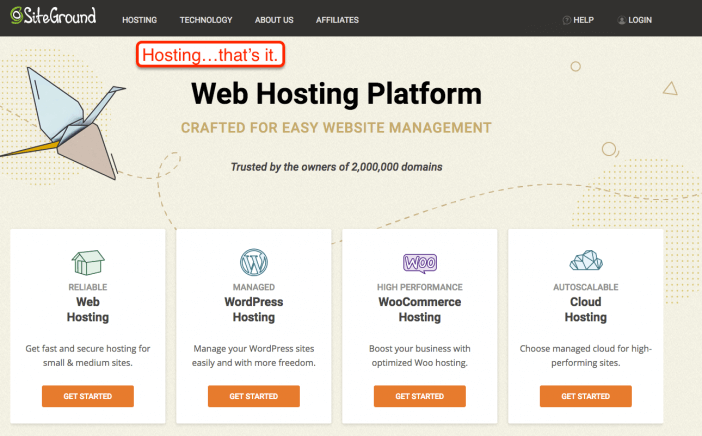702x436 pixels.
Task: Click the 'RELIABLE' label
Action: [x=88, y=287]
